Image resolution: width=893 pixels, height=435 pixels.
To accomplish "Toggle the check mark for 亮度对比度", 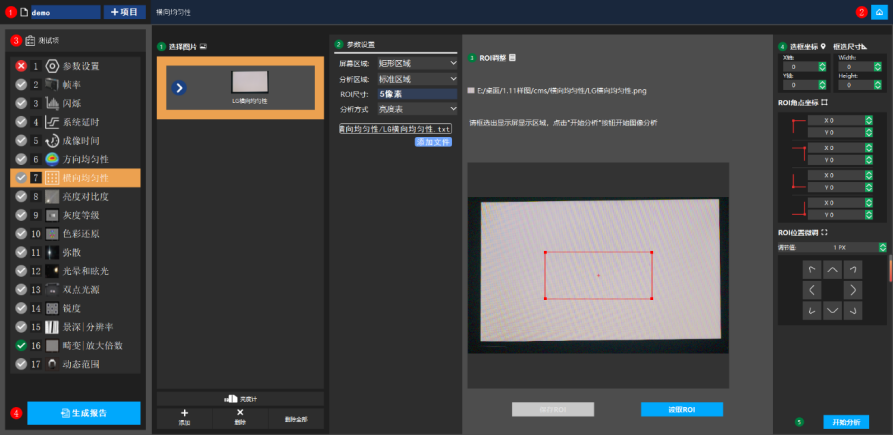I will 21,197.
